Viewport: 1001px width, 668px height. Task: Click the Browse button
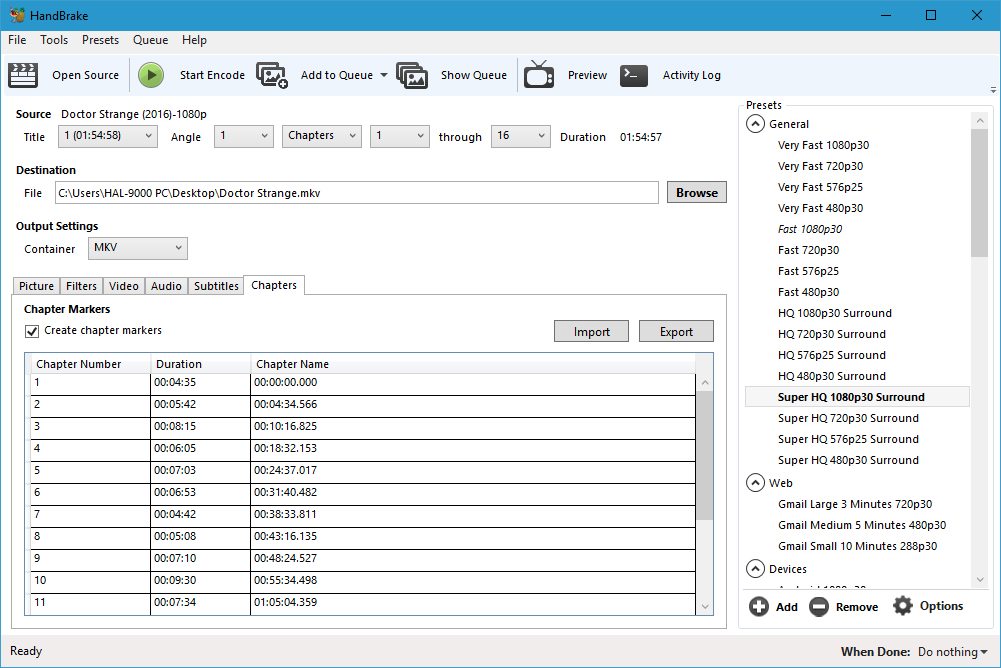696,193
